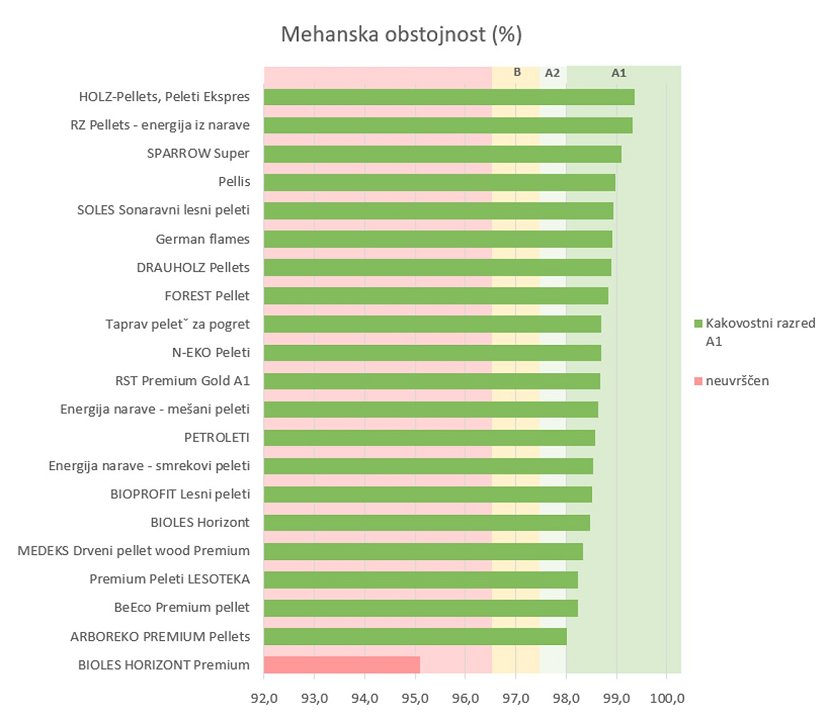The image size is (829, 720).
Task: Select the pink BIOLES HORIZONT Premium bar
Action: coord(341,665)
